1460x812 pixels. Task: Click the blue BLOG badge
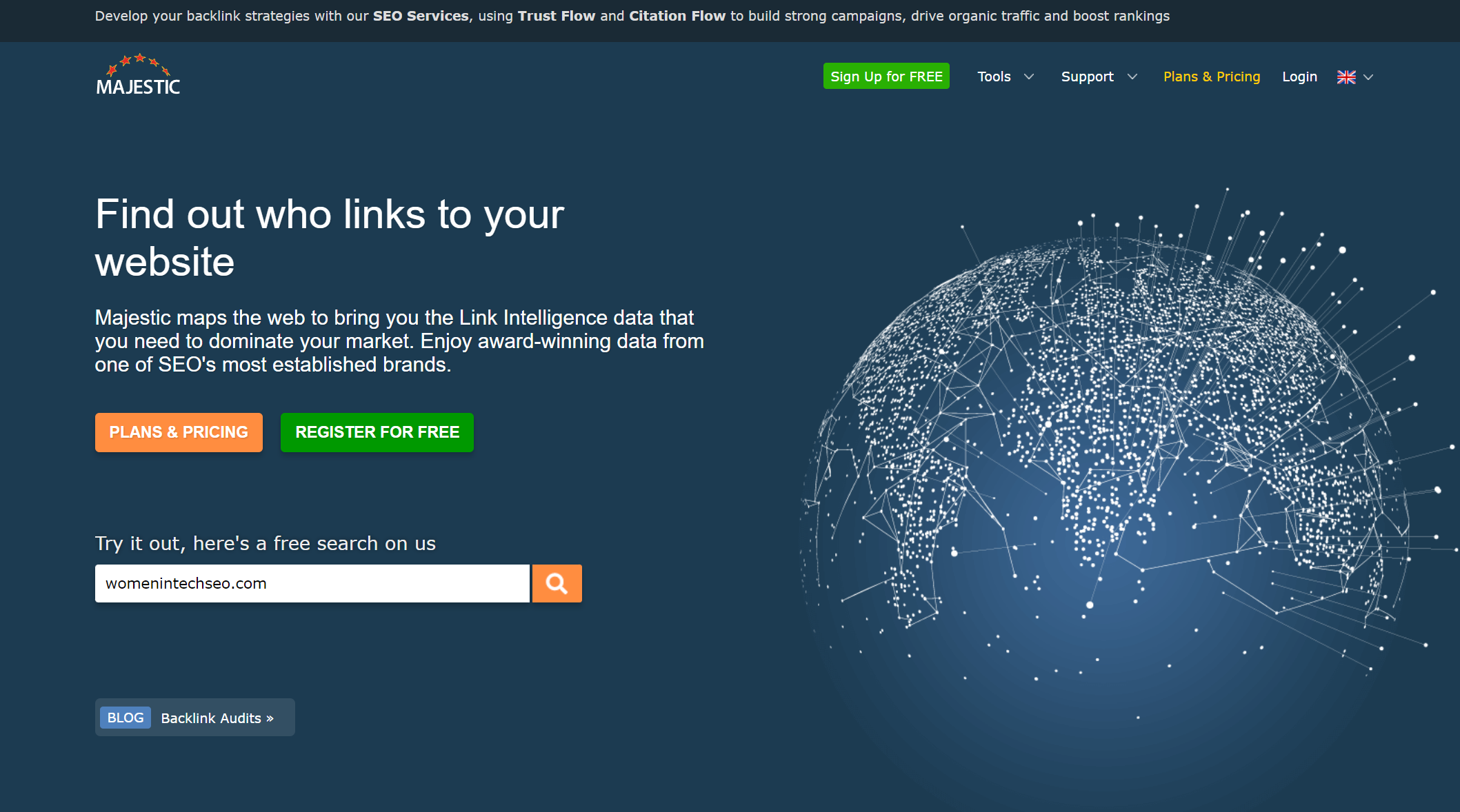[x=125, y=718]
